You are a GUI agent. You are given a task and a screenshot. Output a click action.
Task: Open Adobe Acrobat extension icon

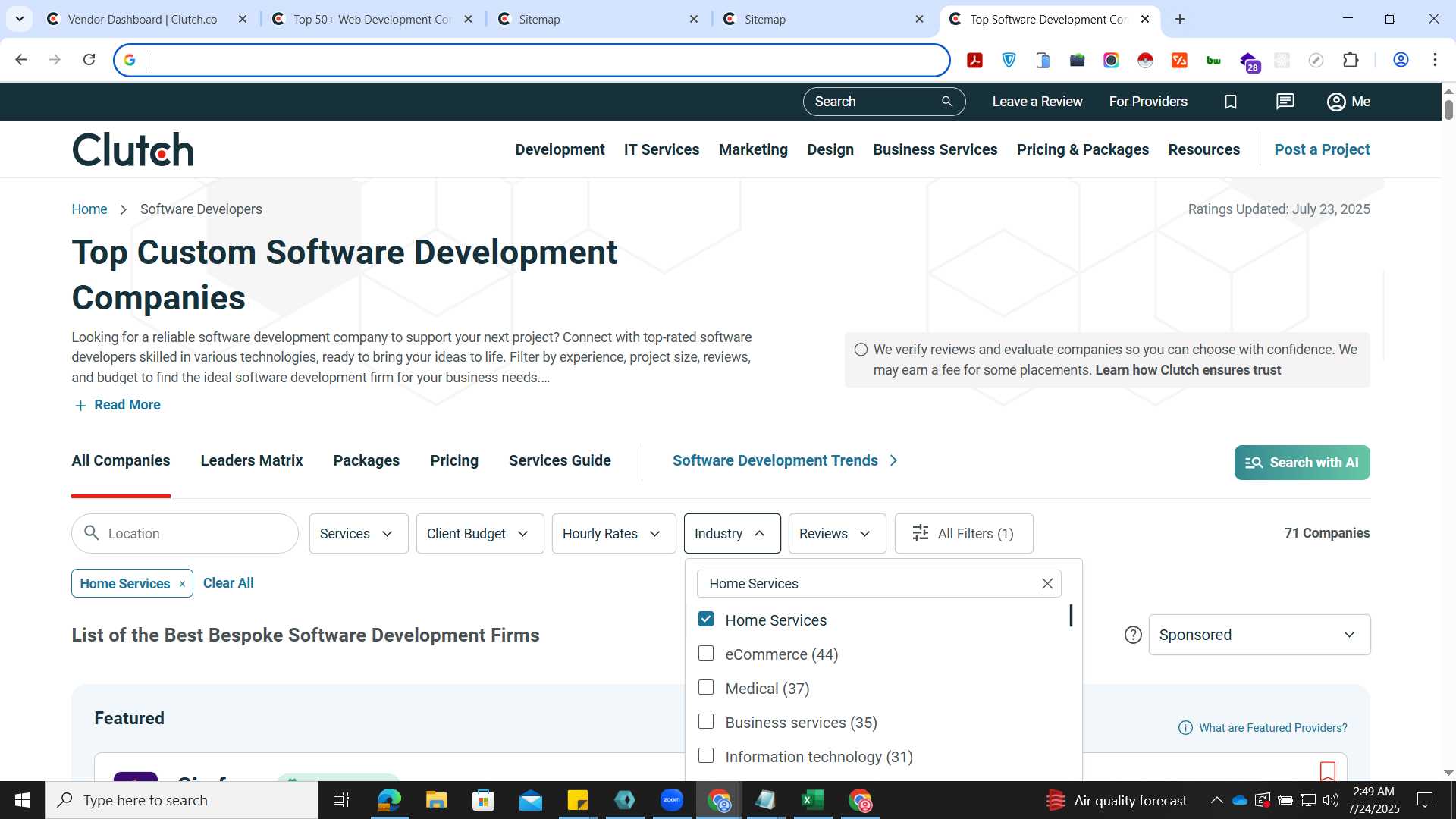(x=975, y=60)
